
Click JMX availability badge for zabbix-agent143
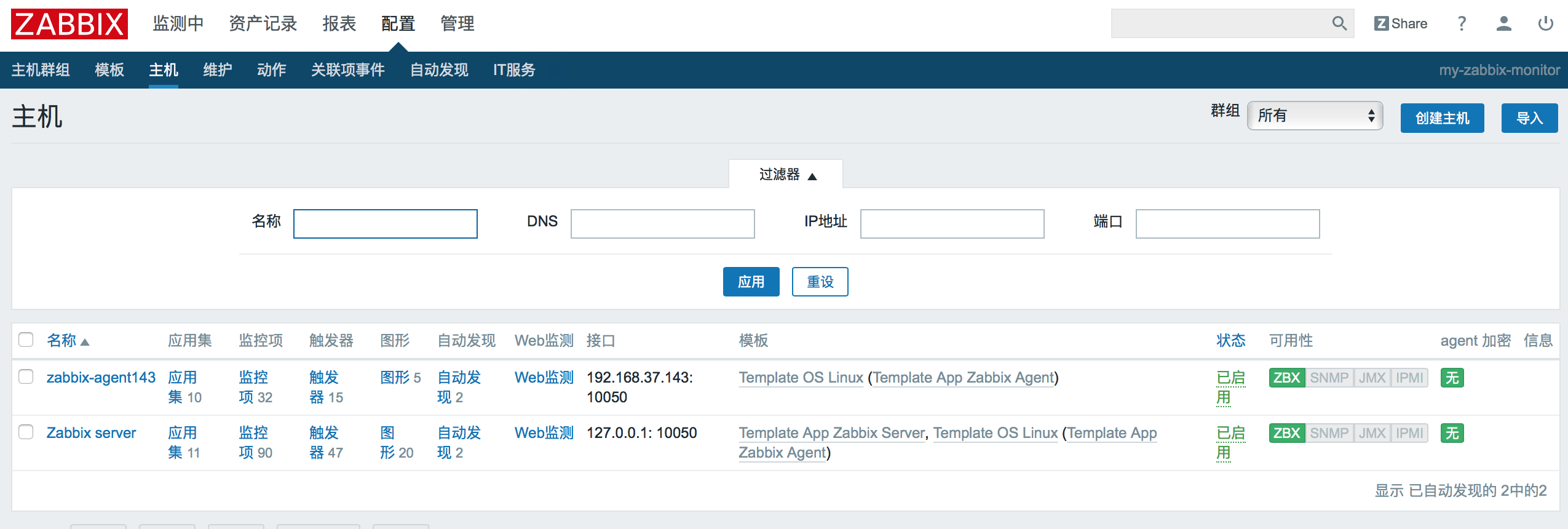tap(1372, 378)
